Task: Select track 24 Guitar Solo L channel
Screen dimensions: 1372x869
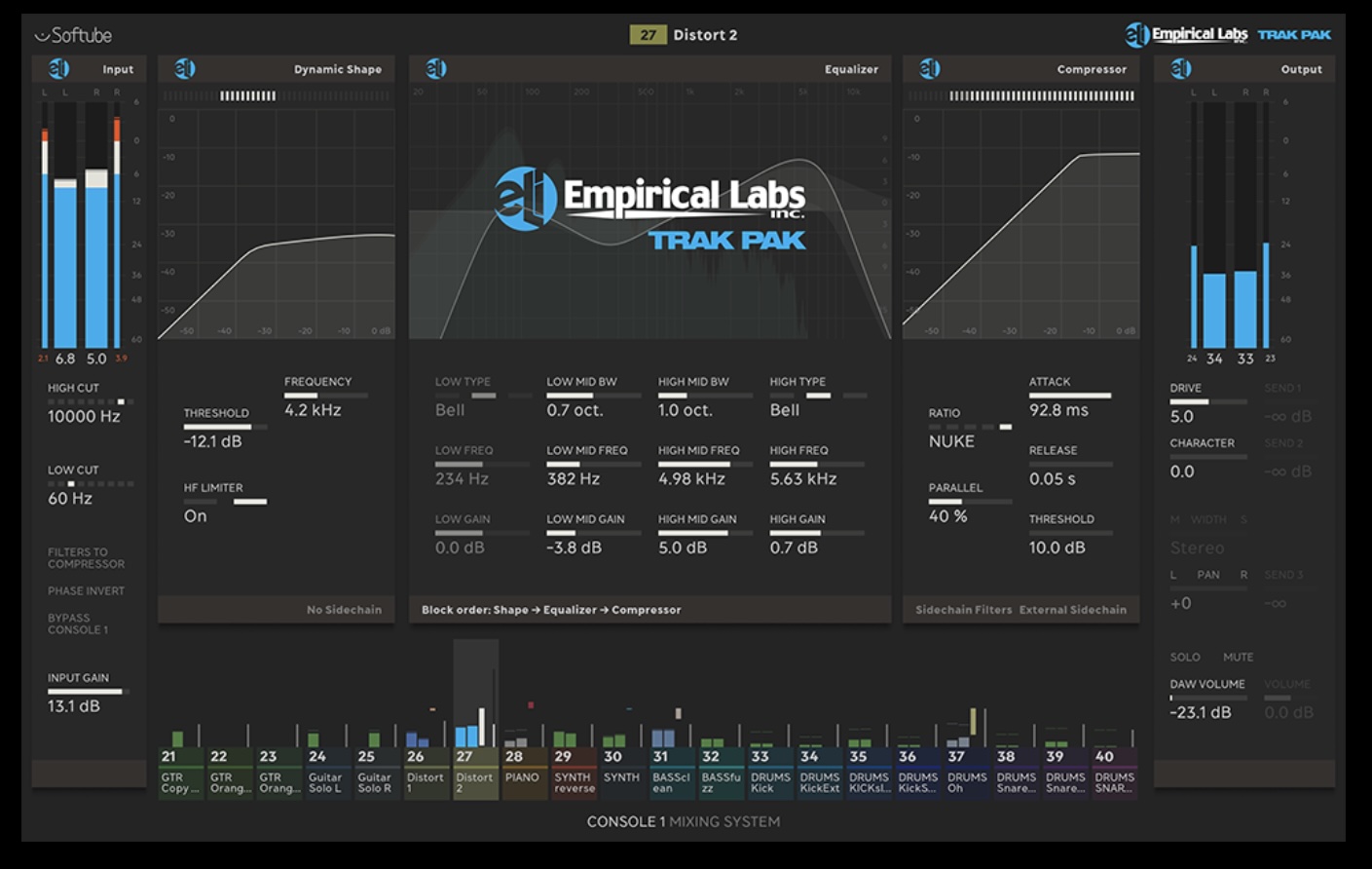Action: (328, 774)
